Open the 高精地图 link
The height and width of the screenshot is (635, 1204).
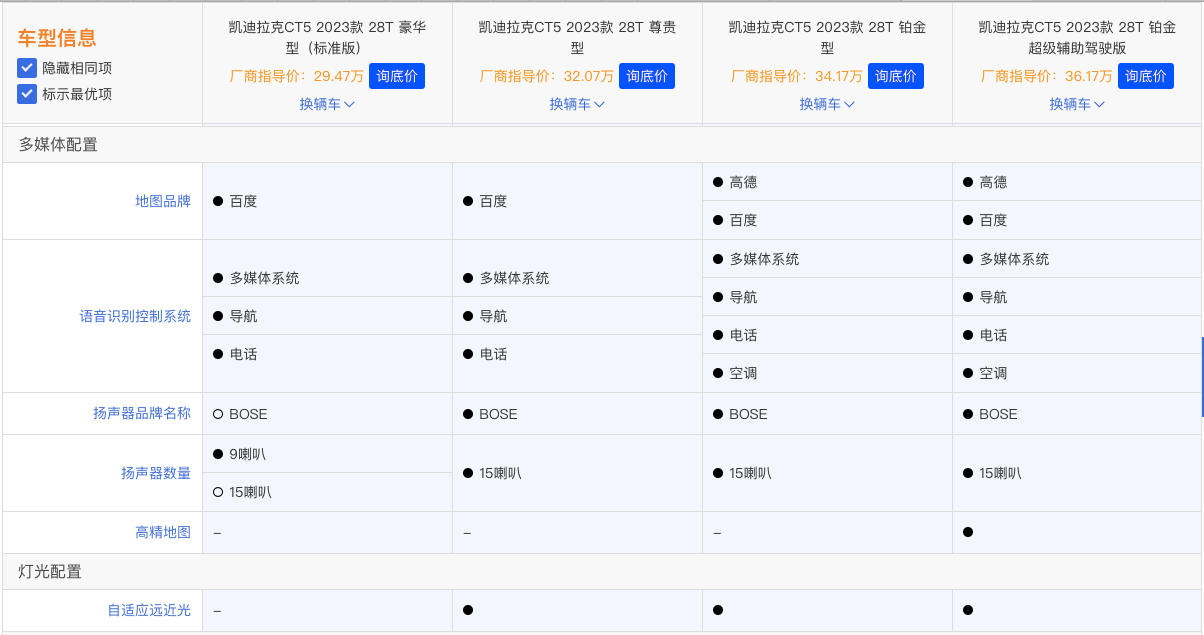[x=163, y=532]
